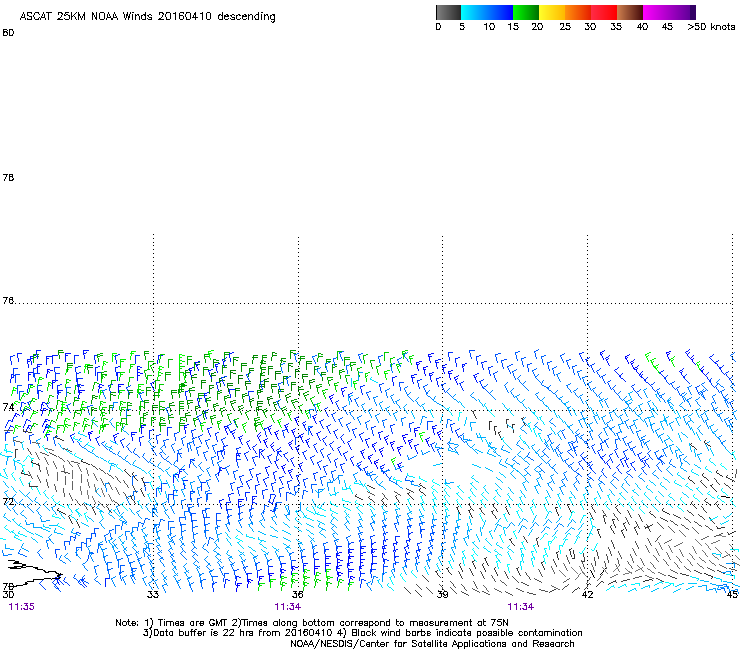This screenshot has height=650, width=740.
Task: Click the '36' longitude axis label
Action: point(297,594)
